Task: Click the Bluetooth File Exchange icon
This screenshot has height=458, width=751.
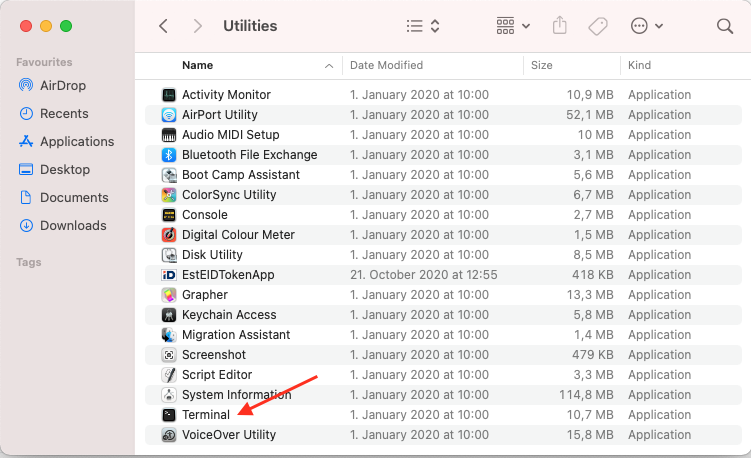Action: tap(169, 155)
